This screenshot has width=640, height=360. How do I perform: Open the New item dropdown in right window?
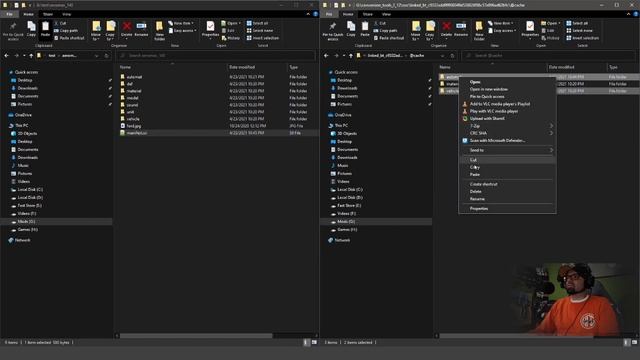coord(501,23)
